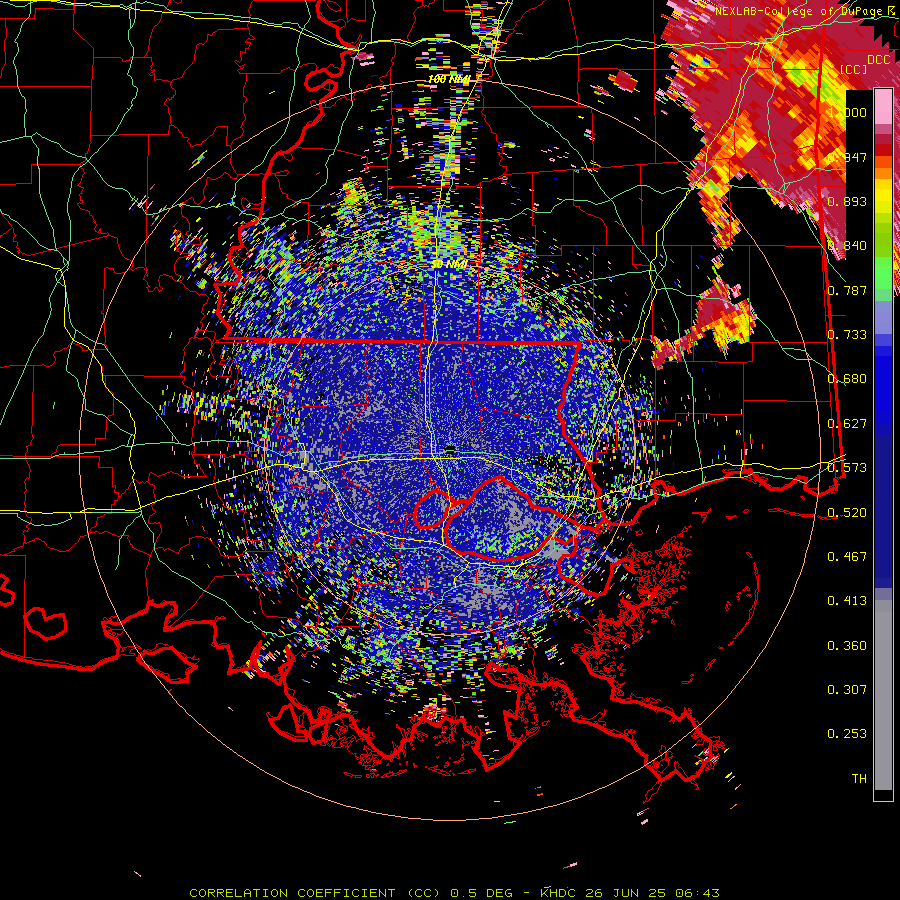Select the 0.573 legend value
Viewport: 900px width, 900px height.
coord(847,468)
